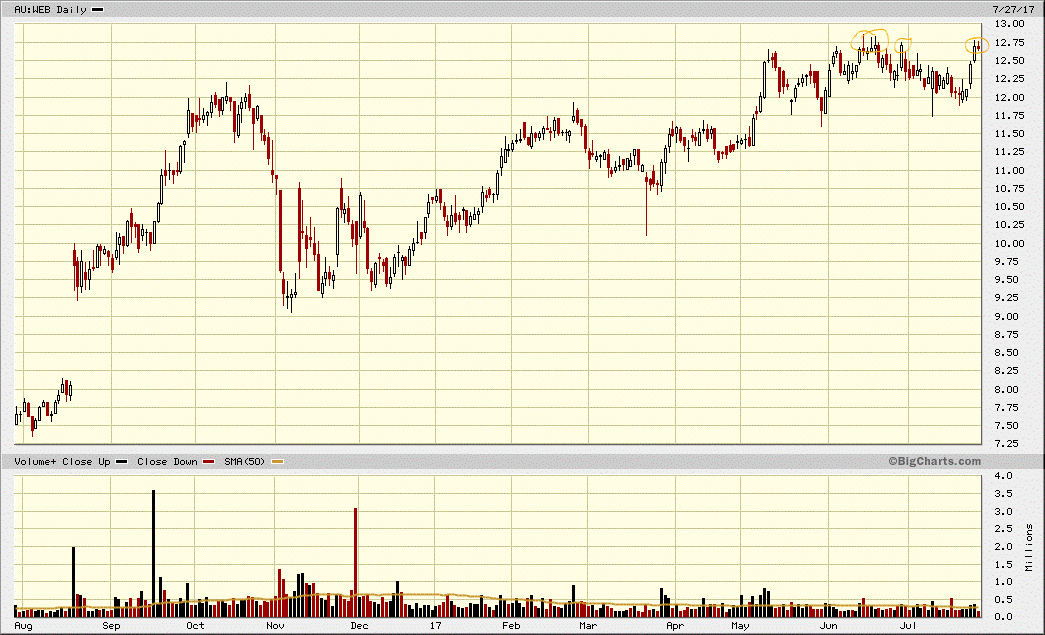Click the Close Up legend label

pyautogui.click(x=86, y=461)
